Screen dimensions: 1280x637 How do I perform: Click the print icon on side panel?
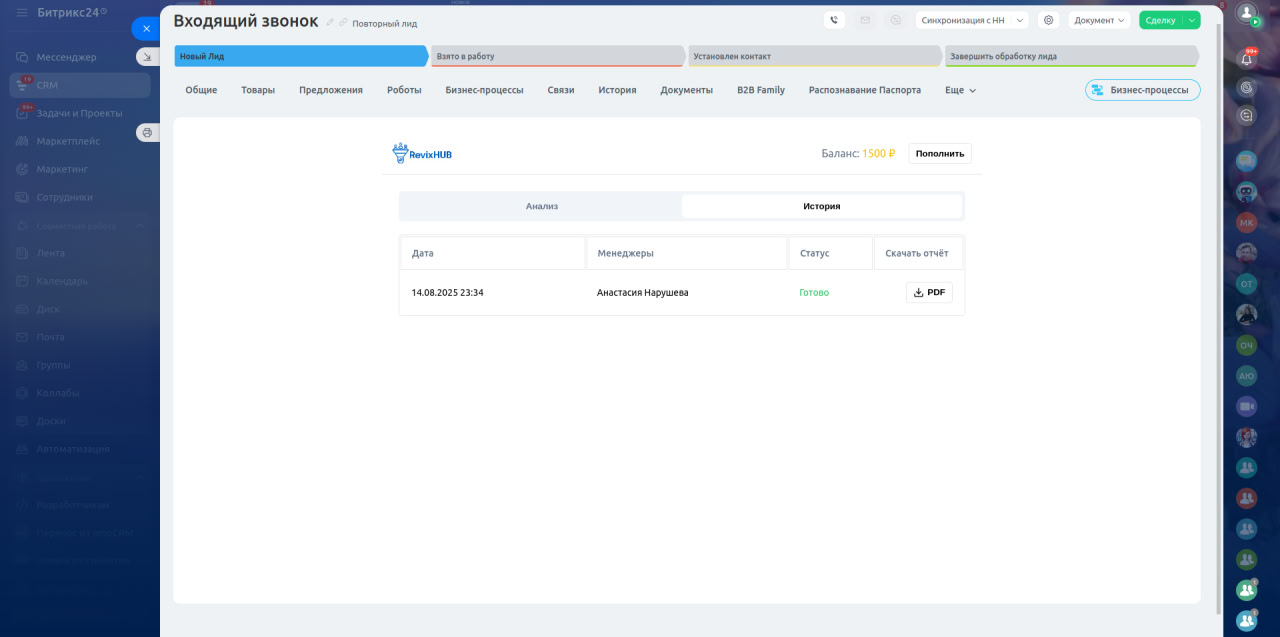tap(147, 132)
